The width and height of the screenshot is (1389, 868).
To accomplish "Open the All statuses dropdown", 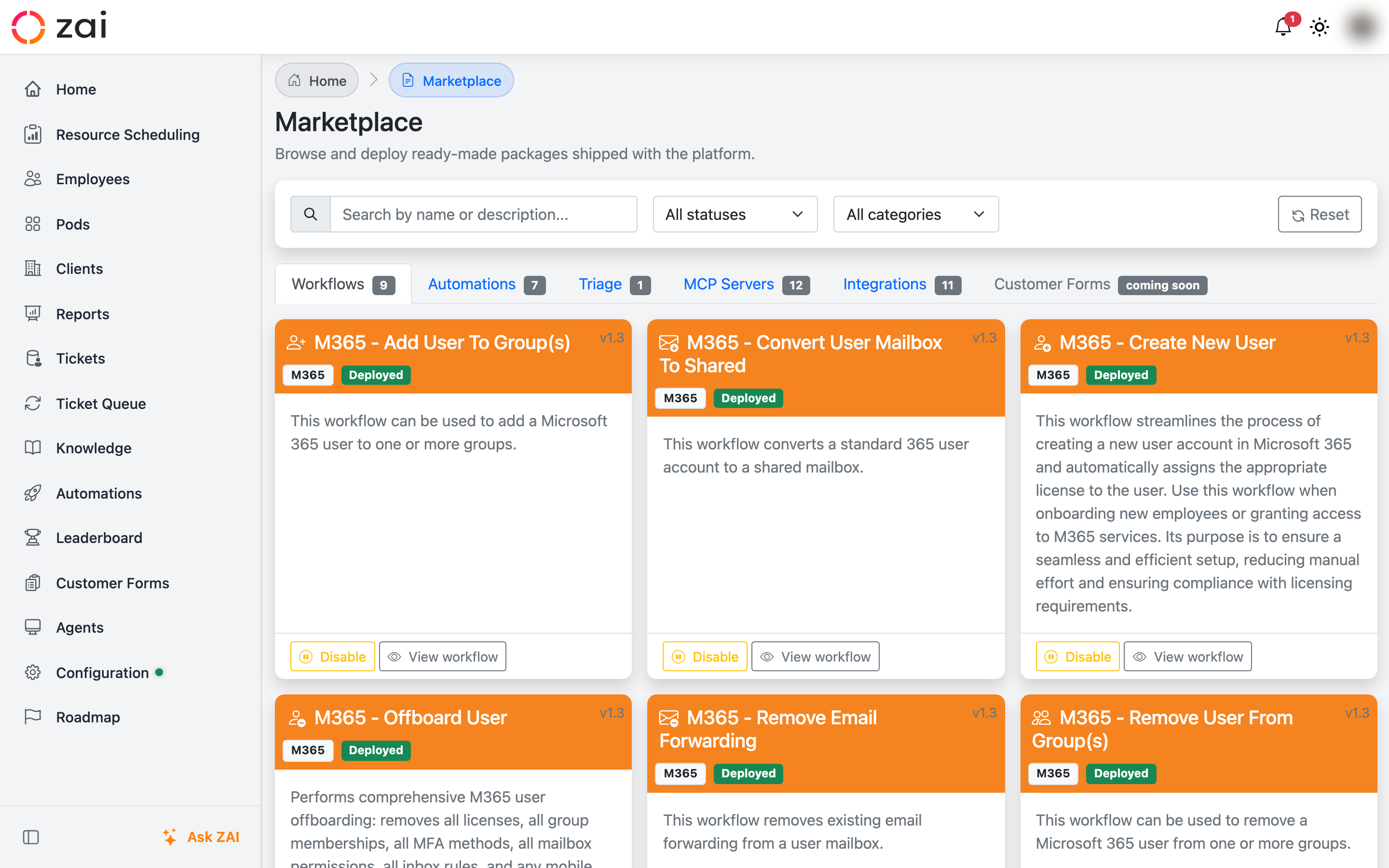I will coord(735,214).
